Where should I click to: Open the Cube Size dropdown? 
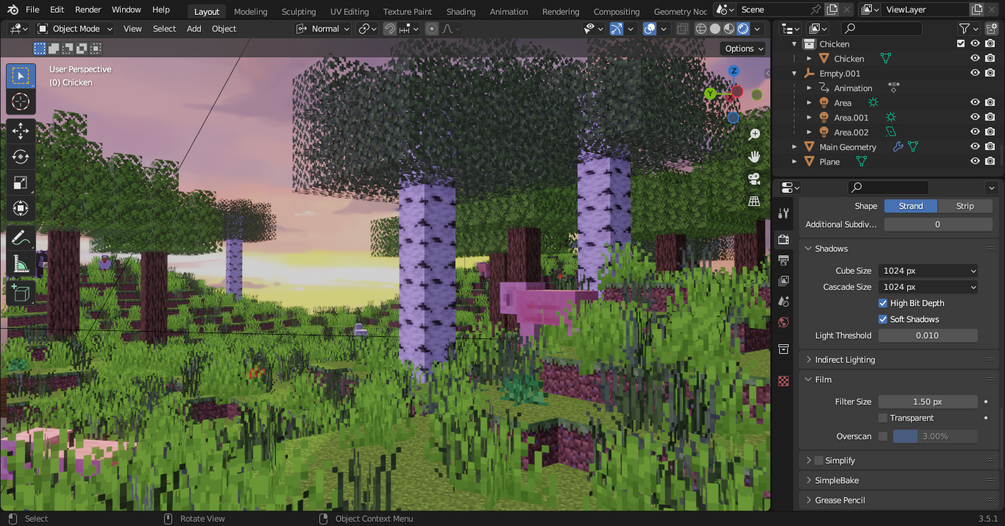[x=929, y=270]
